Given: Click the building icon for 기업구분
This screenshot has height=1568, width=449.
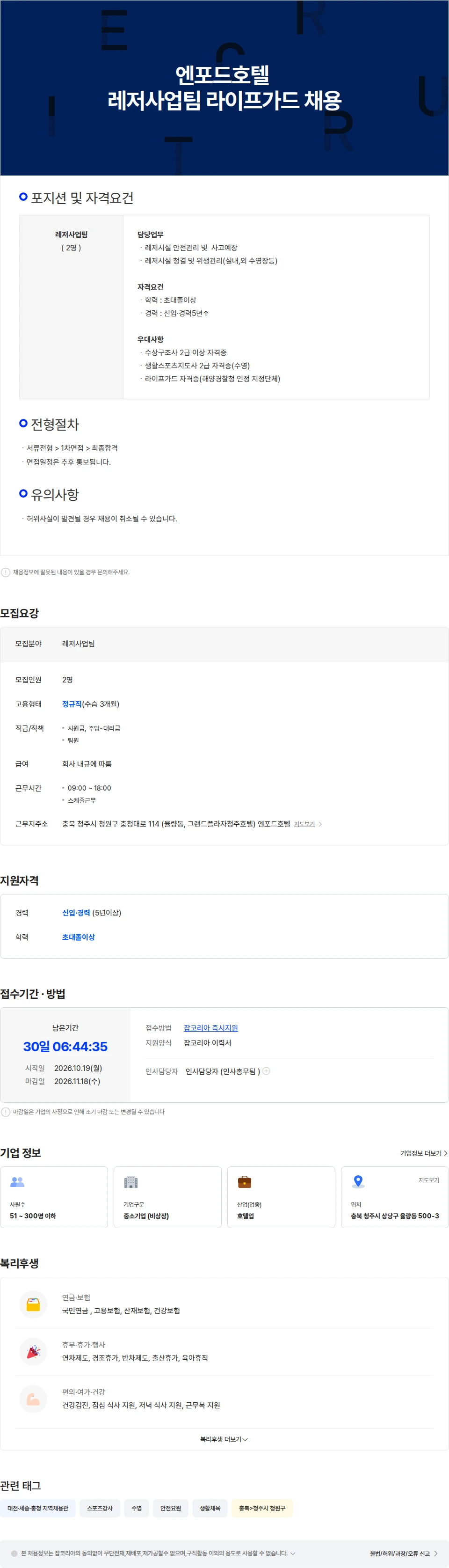Looking at the screenshot, I should pyautogui.click(x=131, y=1181).
